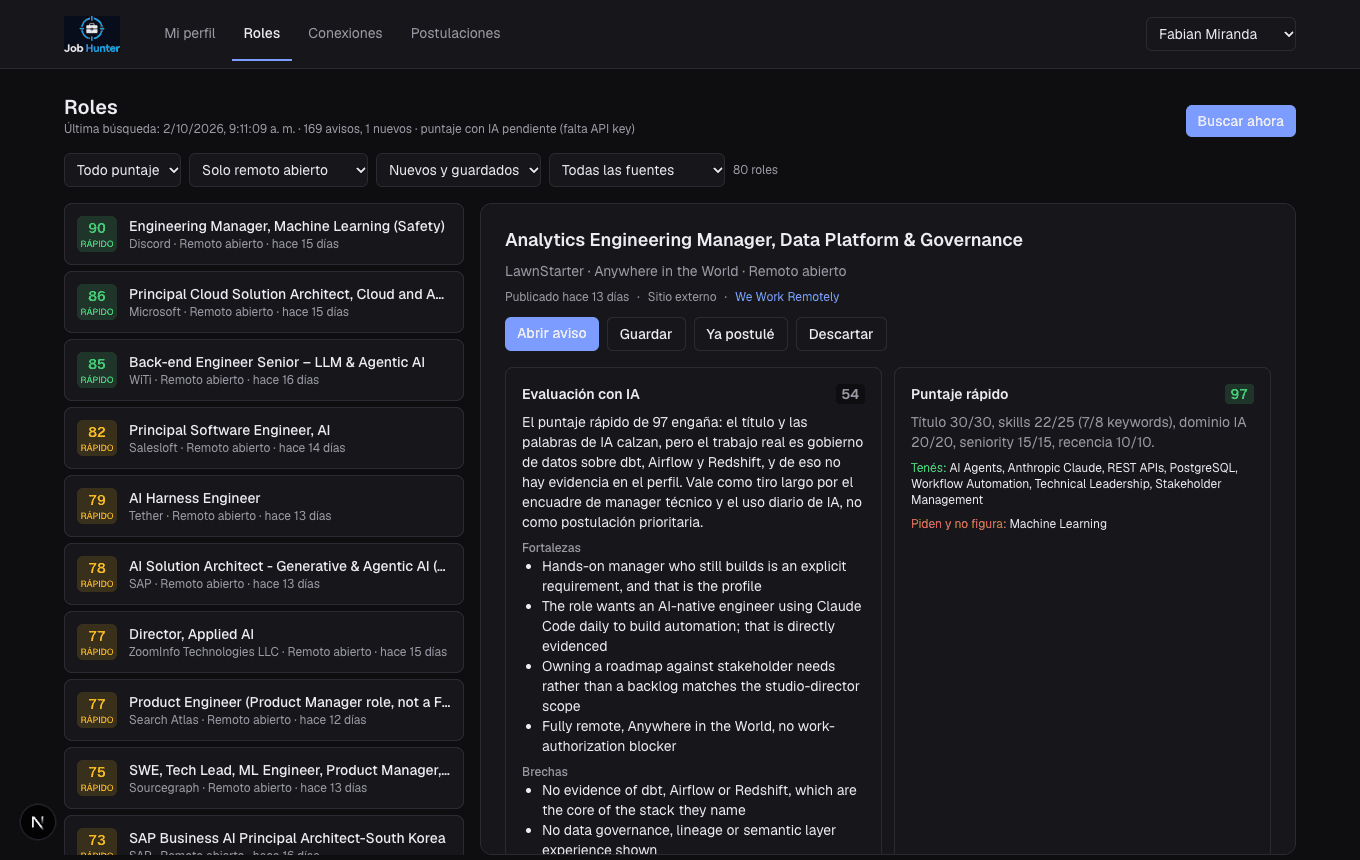Switch to the Conexiones tab
1360x860 pixels.
[x=345, y=33]
